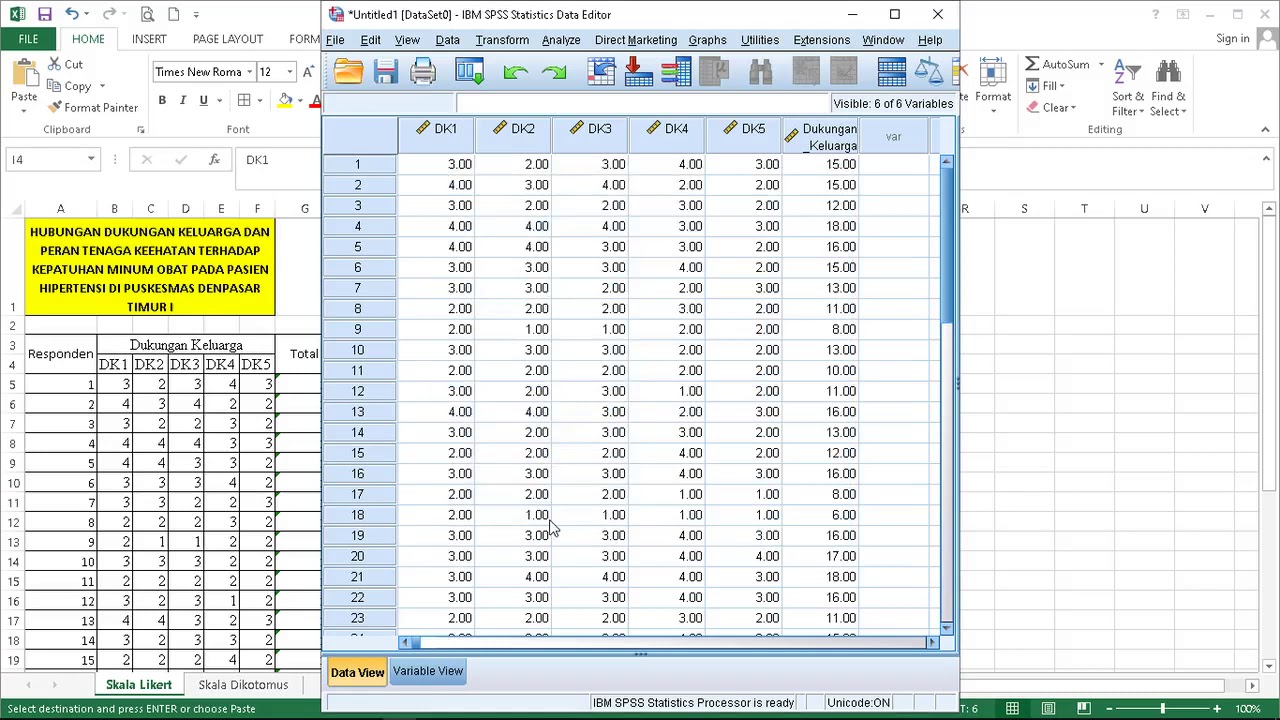Open data document folder icon in SPSS

[349, 71]
